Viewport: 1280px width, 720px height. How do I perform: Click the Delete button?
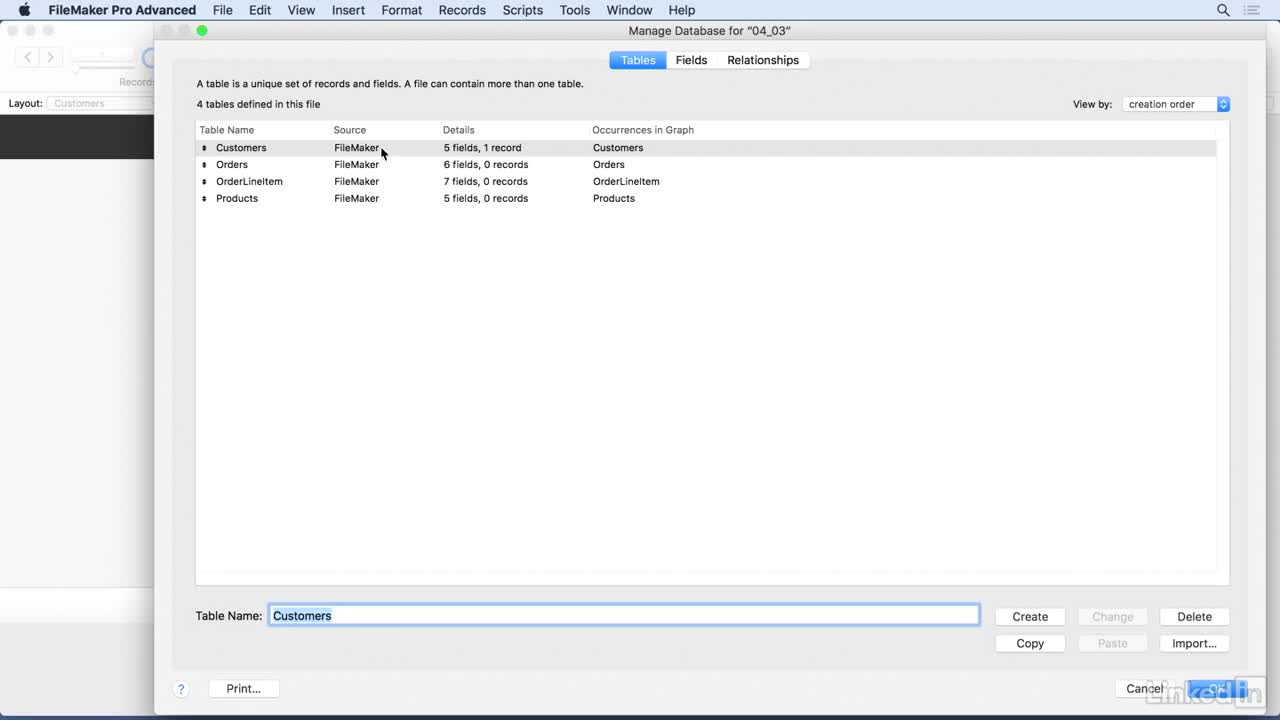click(1194, 617)
